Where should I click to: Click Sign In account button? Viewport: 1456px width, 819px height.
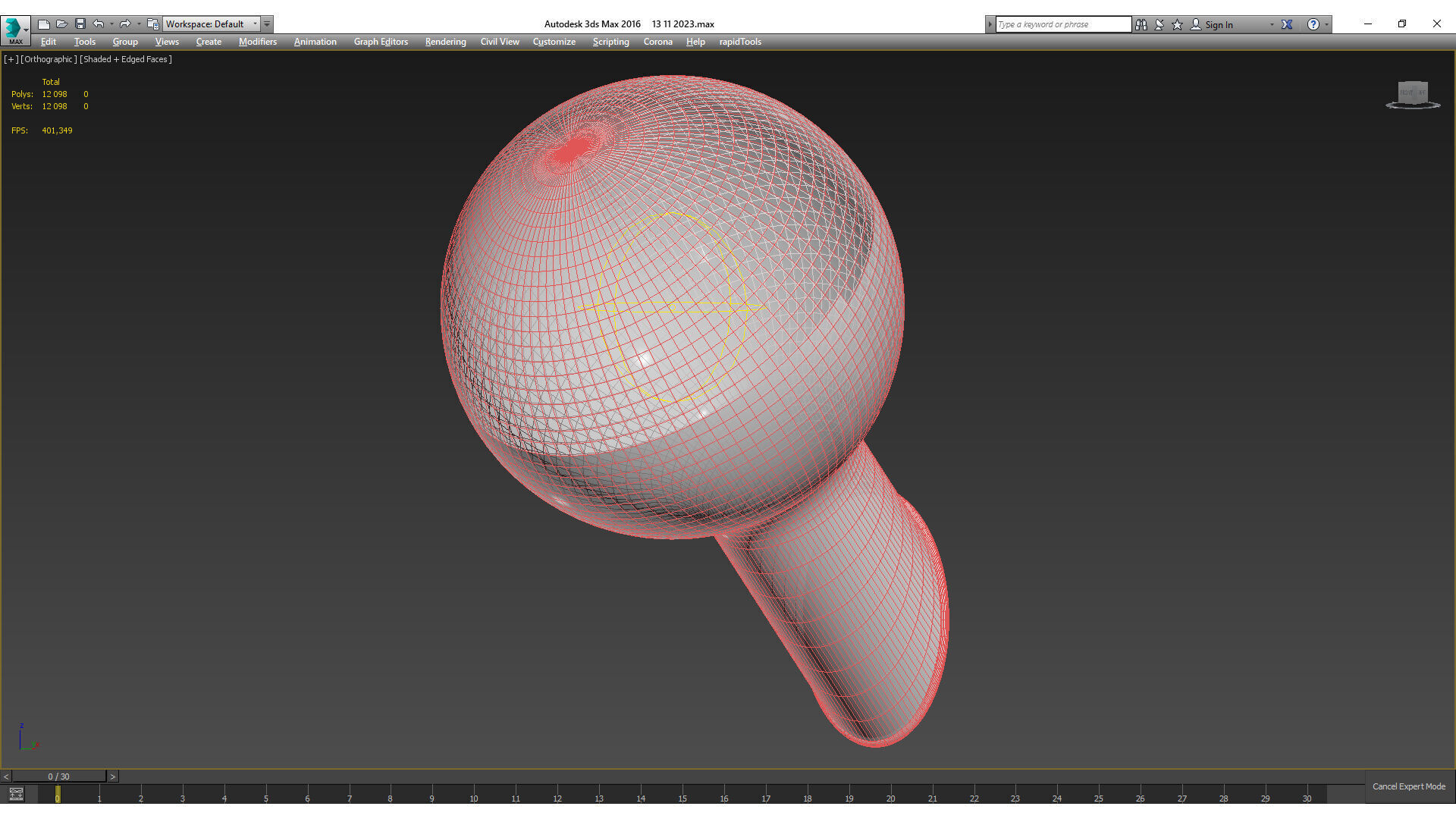click(x=1212, y=24)
